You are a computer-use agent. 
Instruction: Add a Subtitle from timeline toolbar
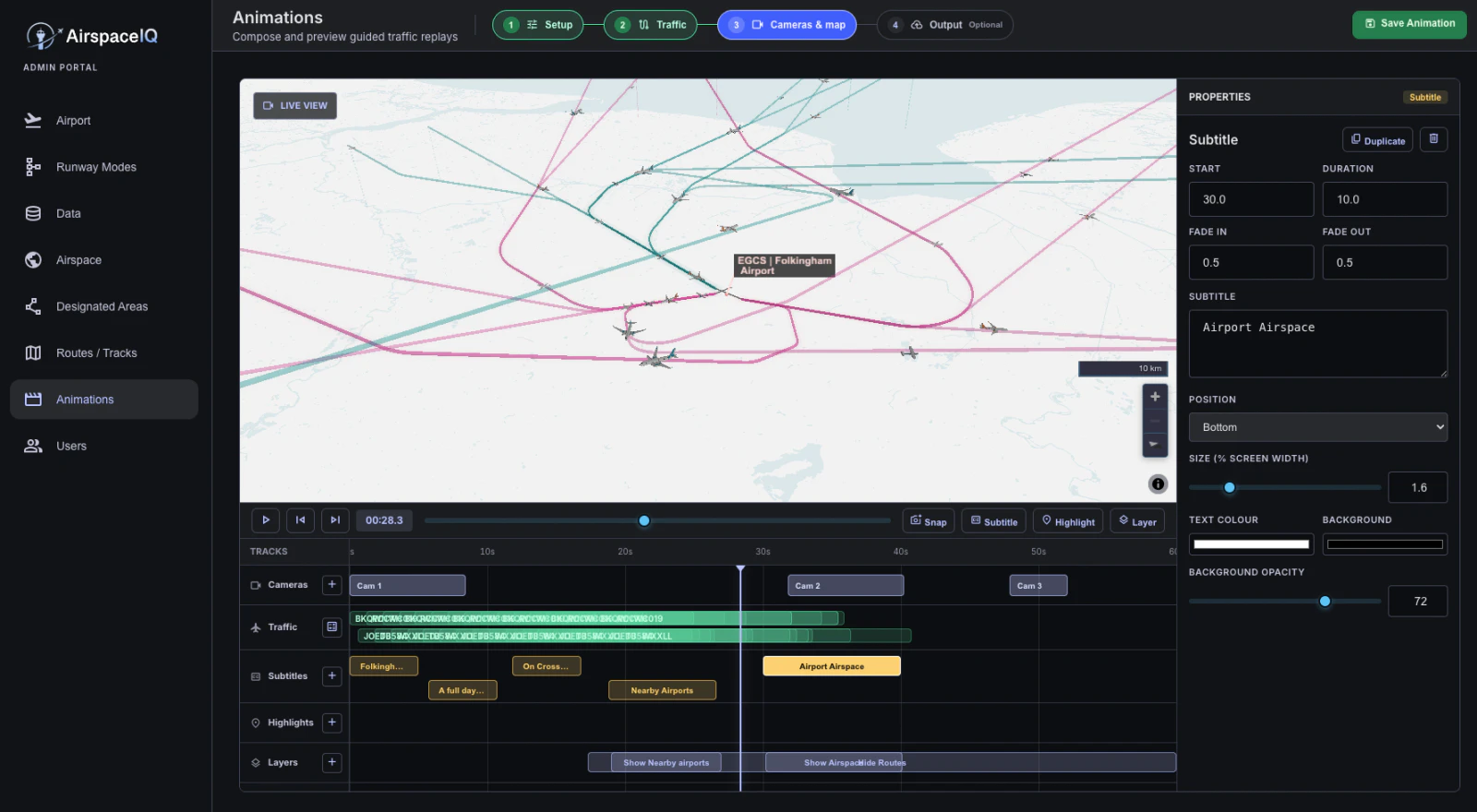point(994,521)
